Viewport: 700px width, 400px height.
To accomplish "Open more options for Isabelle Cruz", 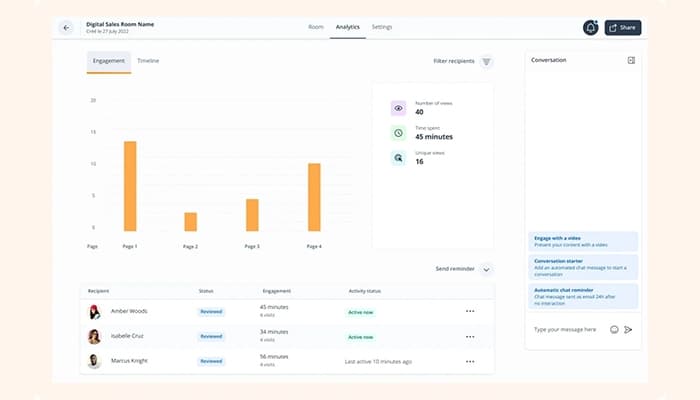I will (470, 336).
